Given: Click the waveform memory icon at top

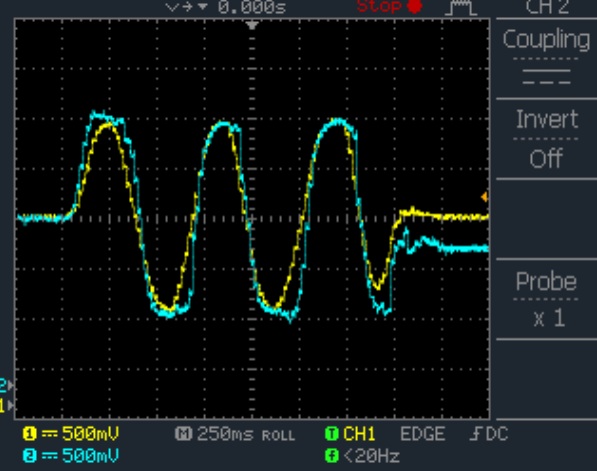Looking at the screenshot, I should [x=461, y=7].
